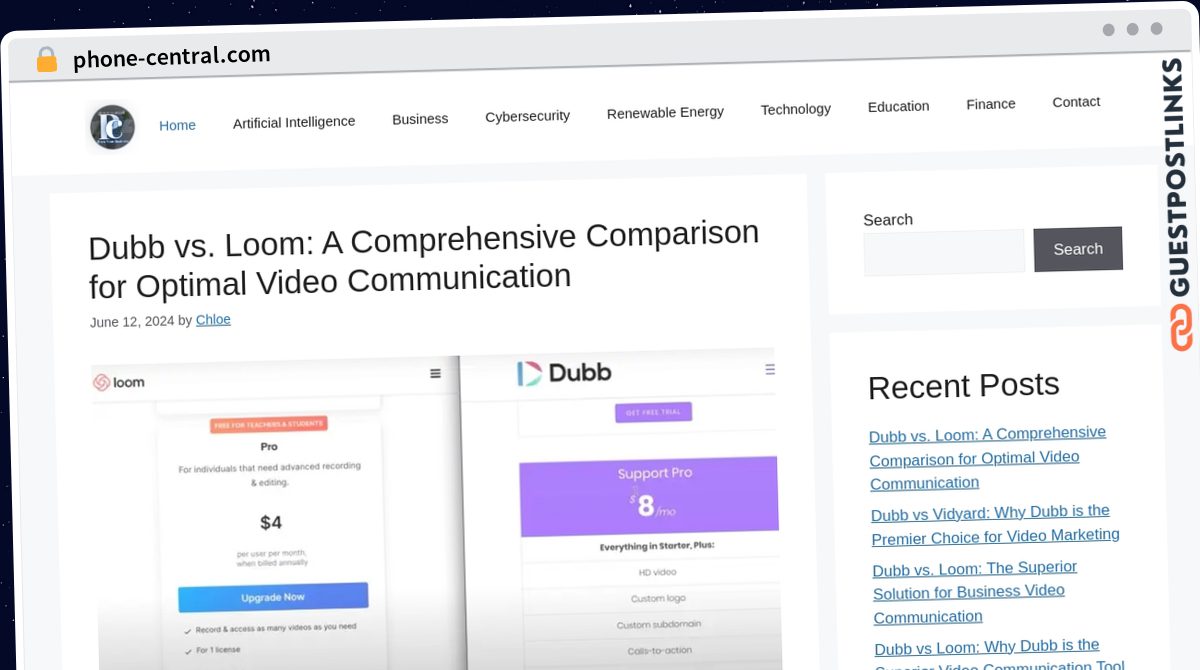1200x670 pixels.
Task: Open the Education menu item
Action: click(x=898, y=106)
